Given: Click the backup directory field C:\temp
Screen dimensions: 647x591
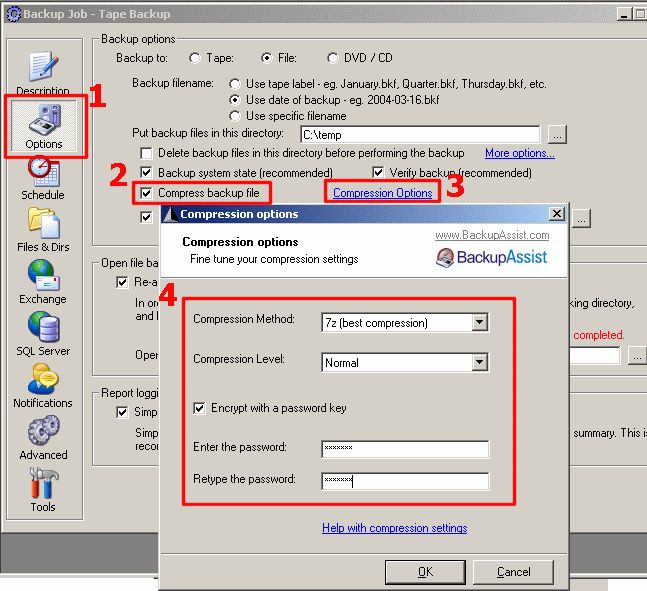Looking at the screenshot, I should click(x=420, y=135).
